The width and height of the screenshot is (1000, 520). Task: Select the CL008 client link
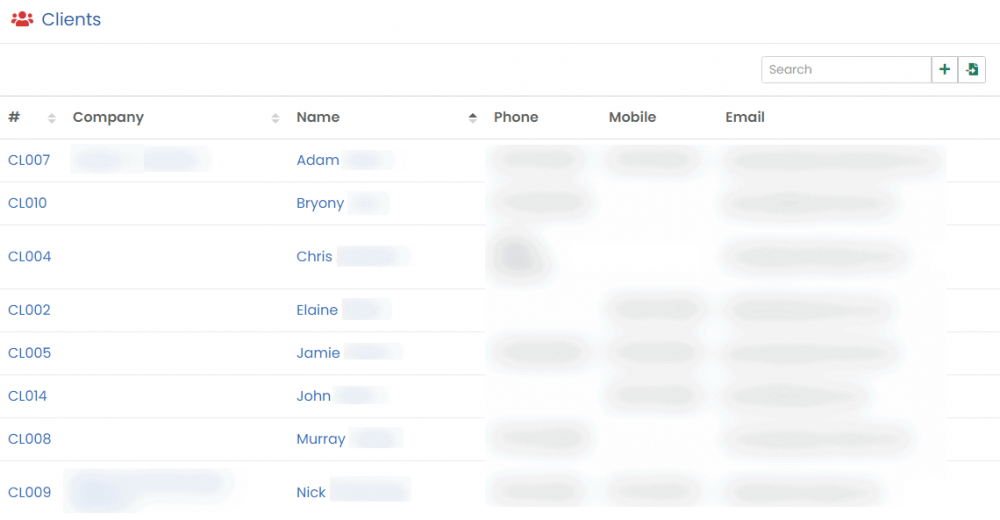(x=29, y=439)
